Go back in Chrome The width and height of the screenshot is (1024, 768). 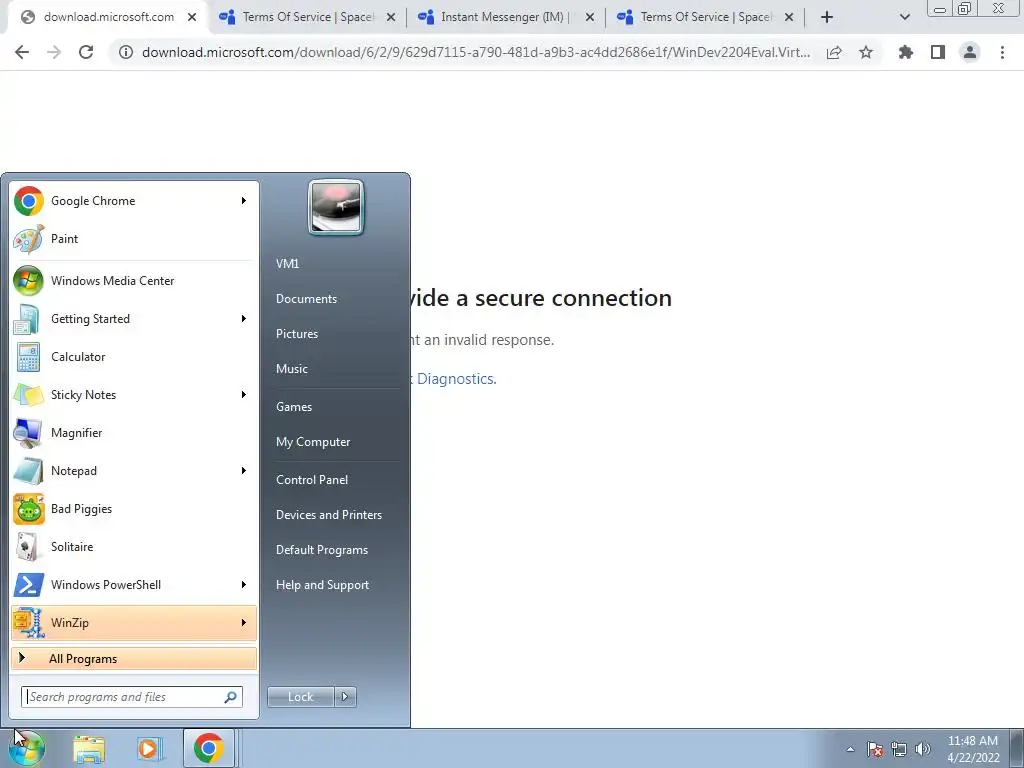point(22,52)
